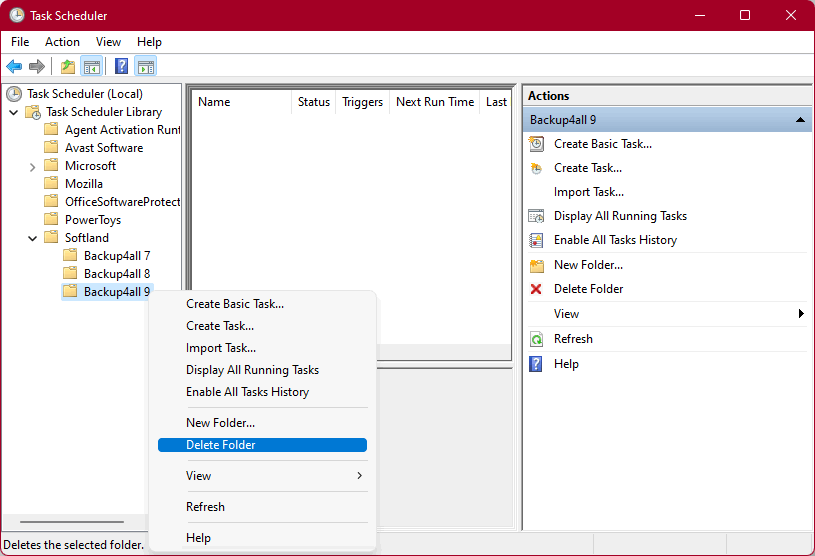The width and height of the screenshot is (815, 556).
Task: Toggle the Show/Hide Console Tree toolbar icon
Action: pyautogui.click(x=91, y=67)
